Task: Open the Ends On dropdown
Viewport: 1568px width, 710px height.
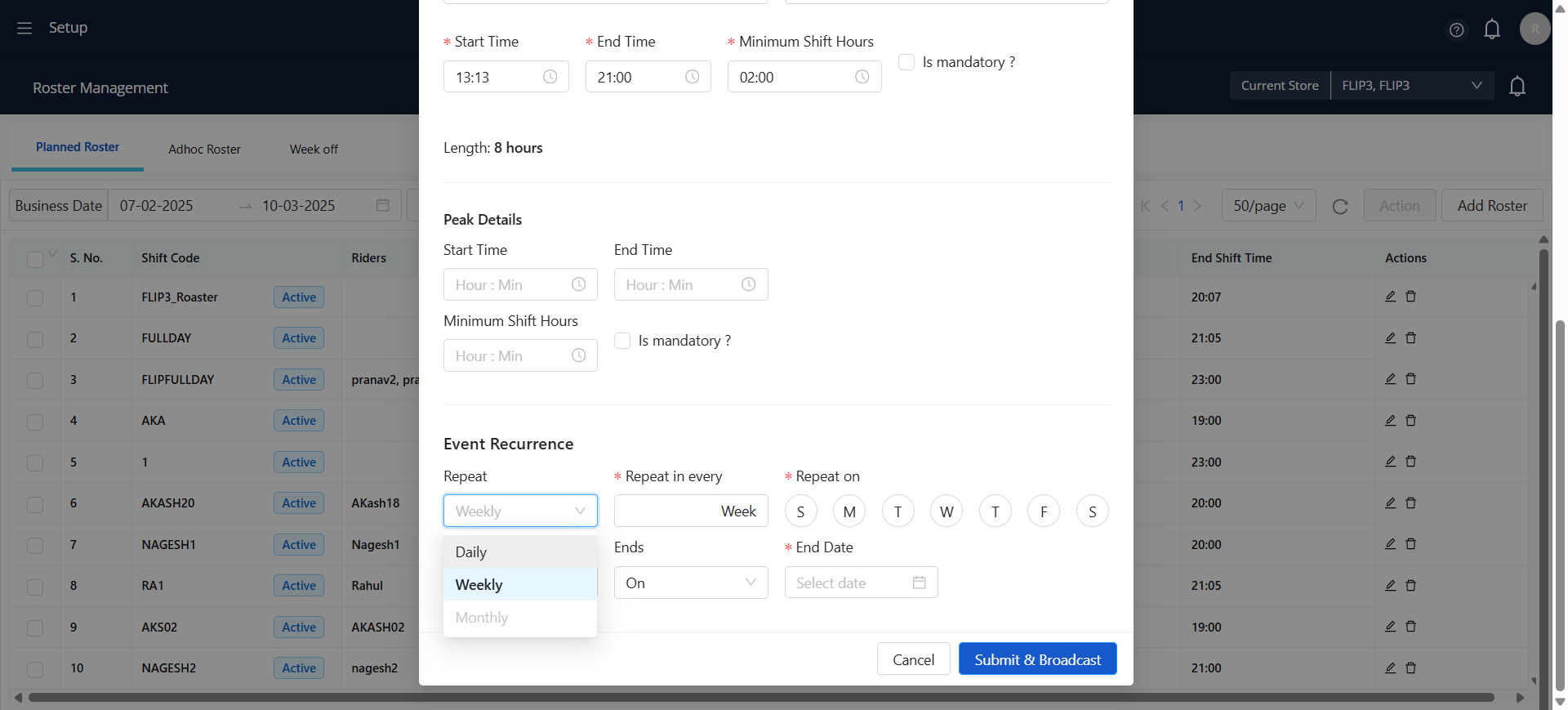Action: (691, 583)
